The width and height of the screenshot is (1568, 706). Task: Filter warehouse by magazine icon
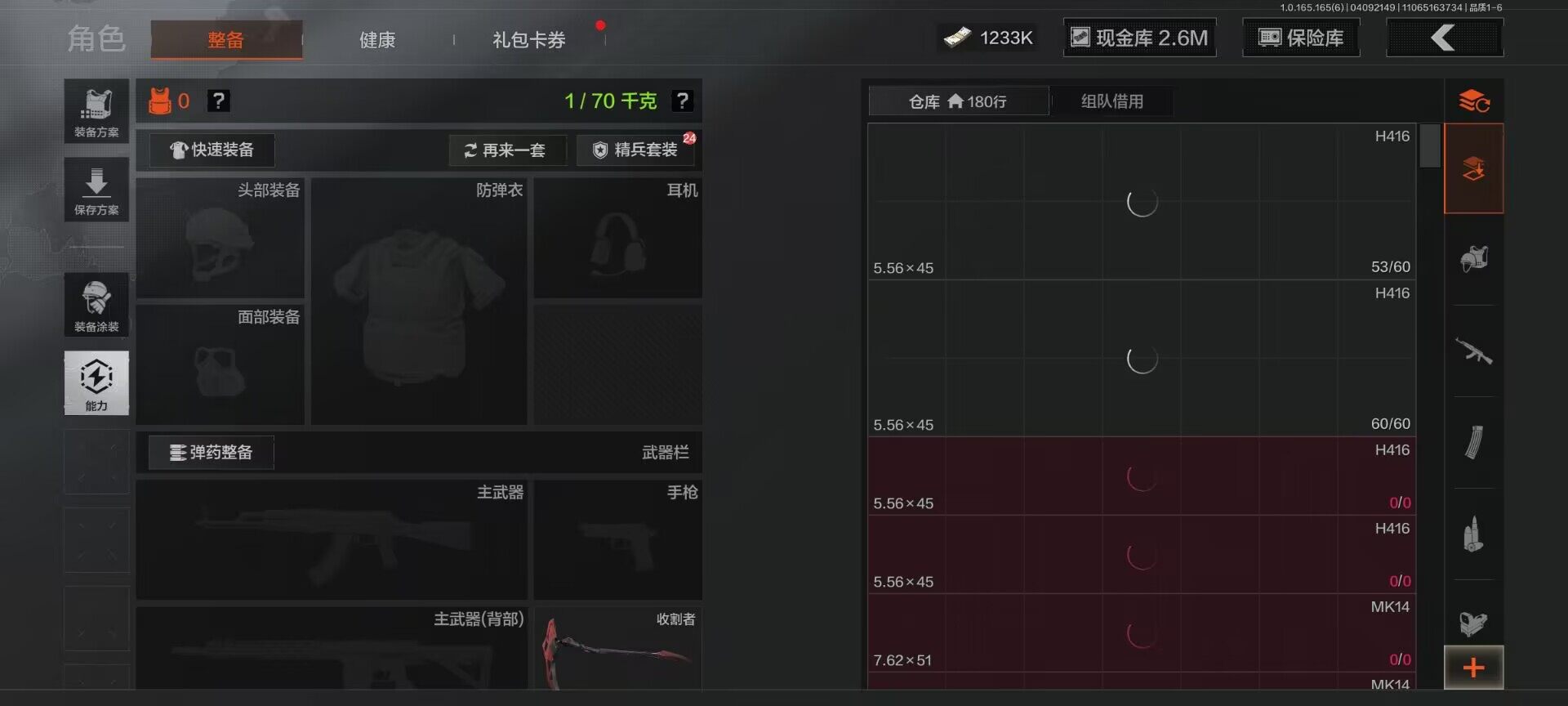point(1474,443)
